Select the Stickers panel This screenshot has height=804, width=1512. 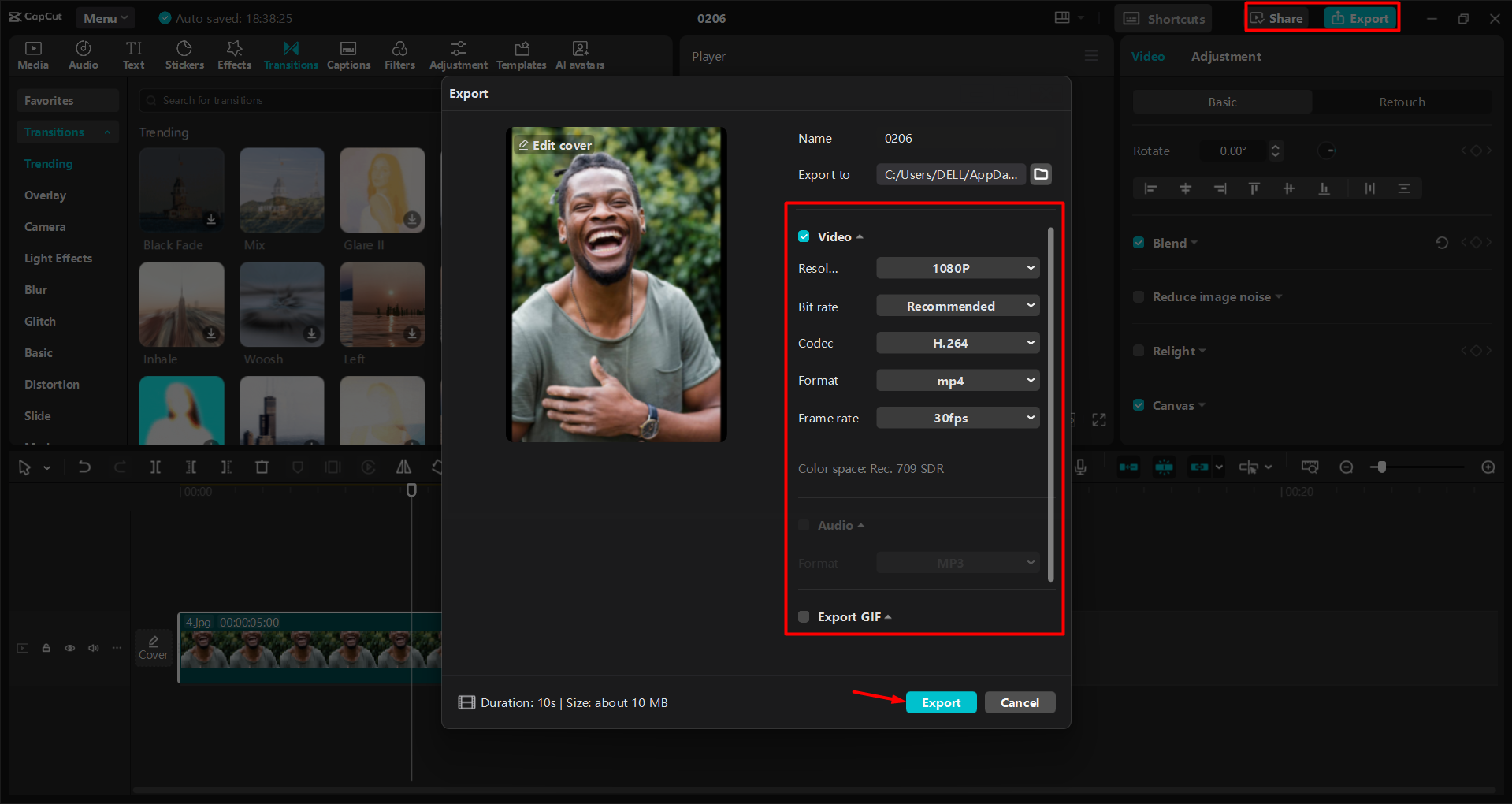click(184, 54)
